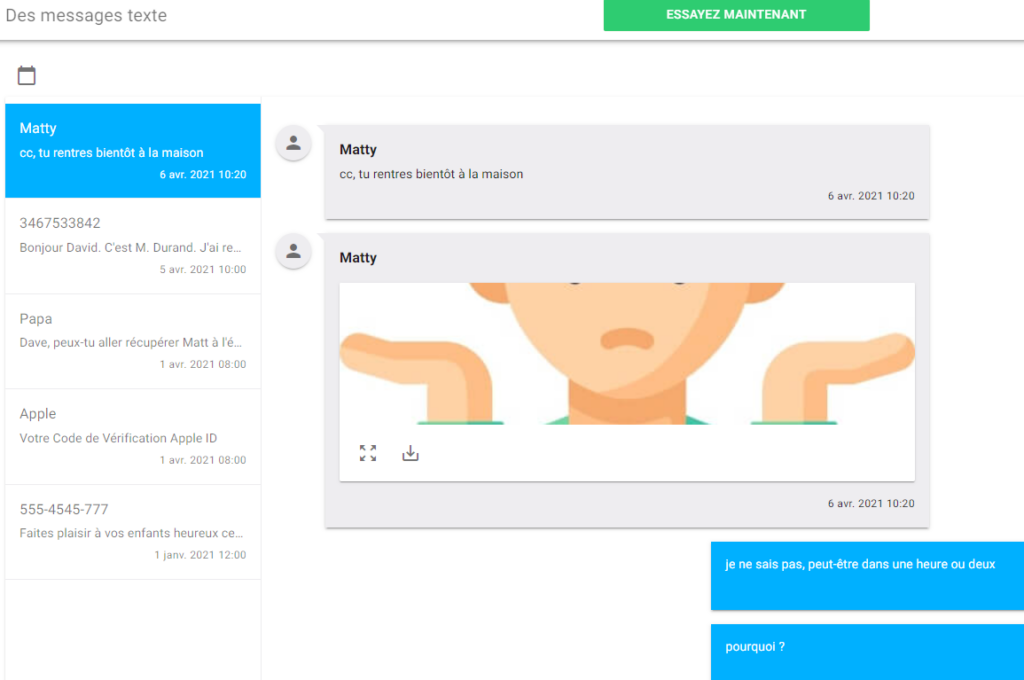Open the 3467533842 conversation
This screenshot has width=1024, height=680.
click(x=133, y=246)
